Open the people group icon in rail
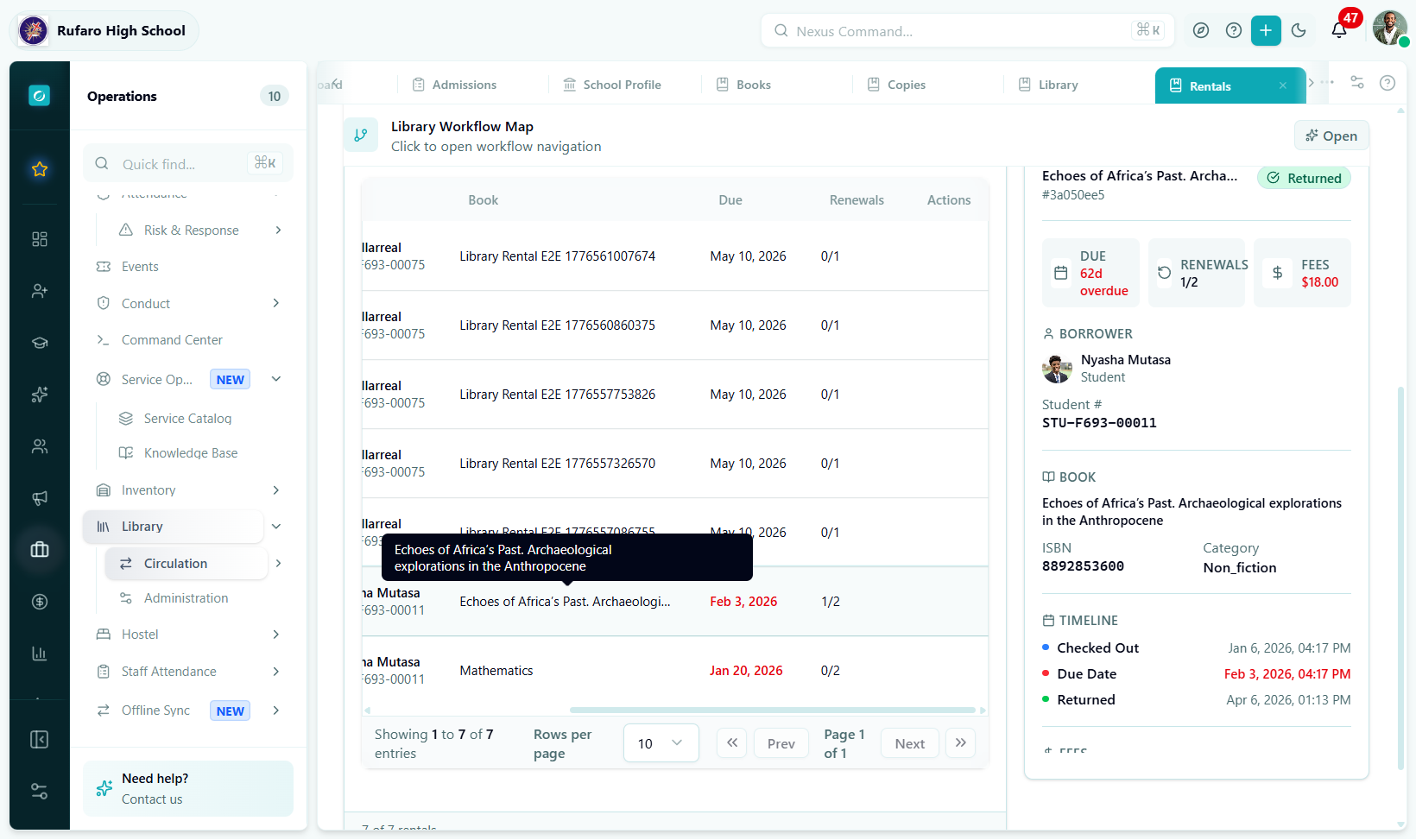The width and height of the screenshot is (1416, 840). (40, 446)
